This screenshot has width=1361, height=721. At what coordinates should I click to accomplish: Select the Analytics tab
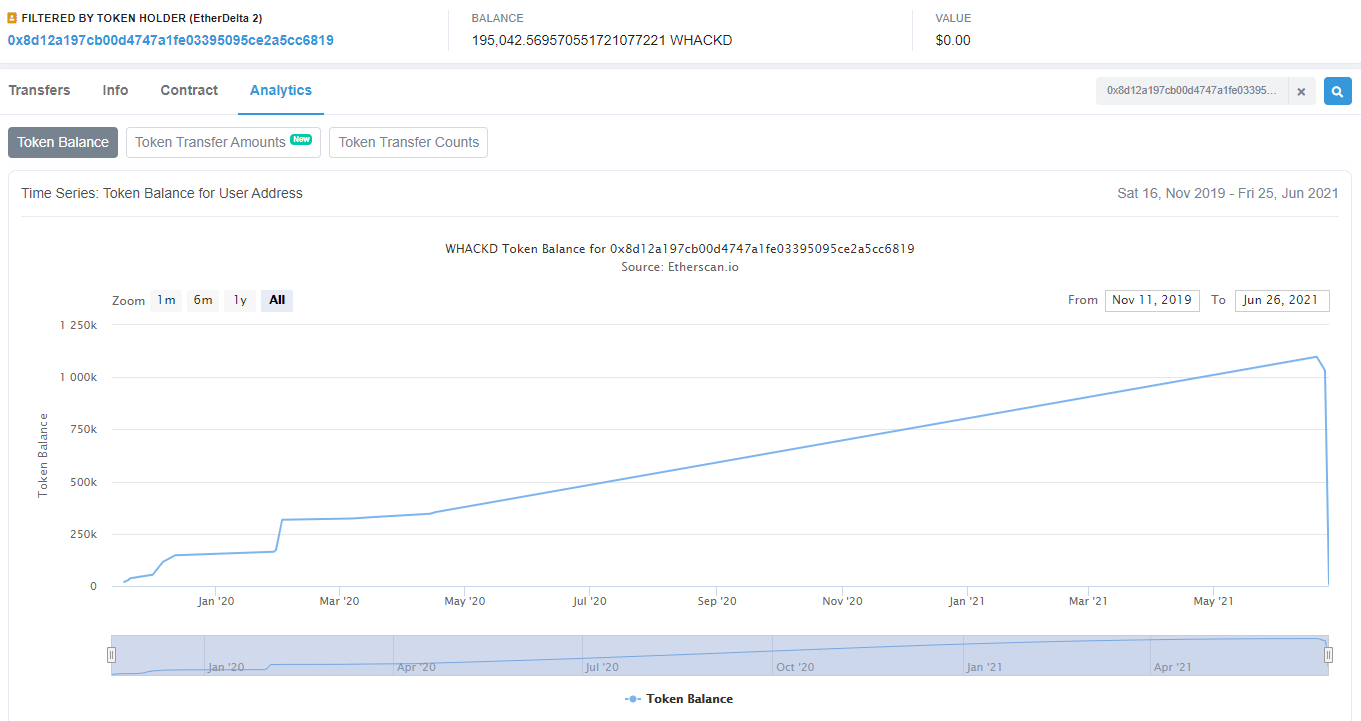coord(281,90)
